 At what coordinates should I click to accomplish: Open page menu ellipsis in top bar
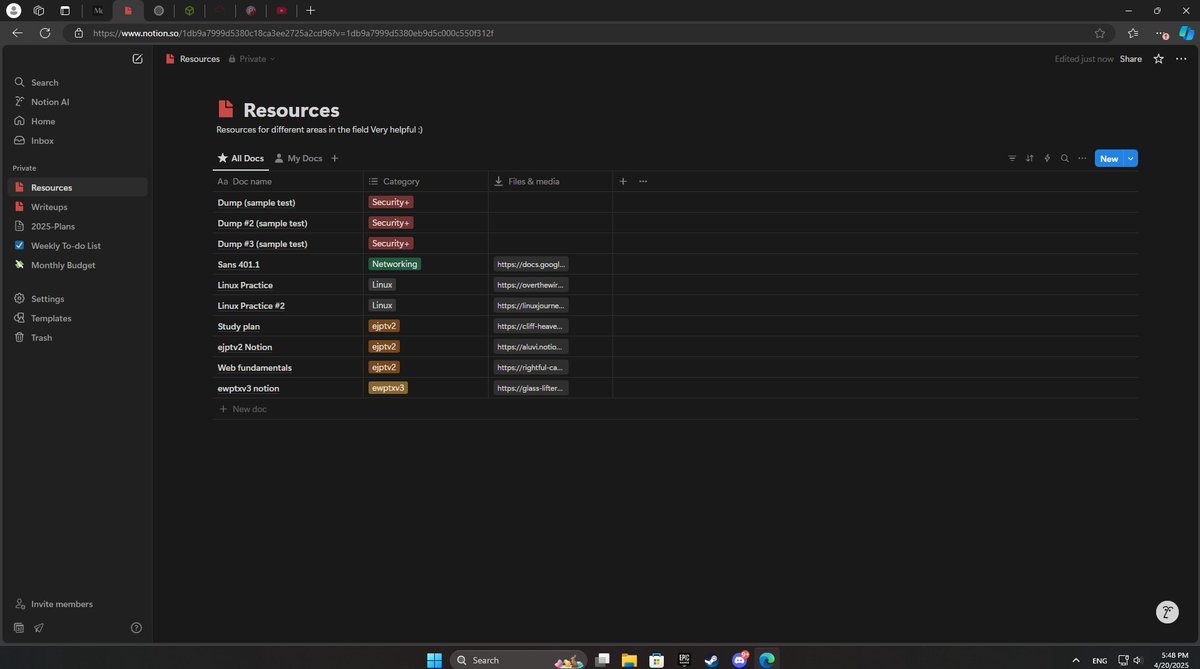1181,59
